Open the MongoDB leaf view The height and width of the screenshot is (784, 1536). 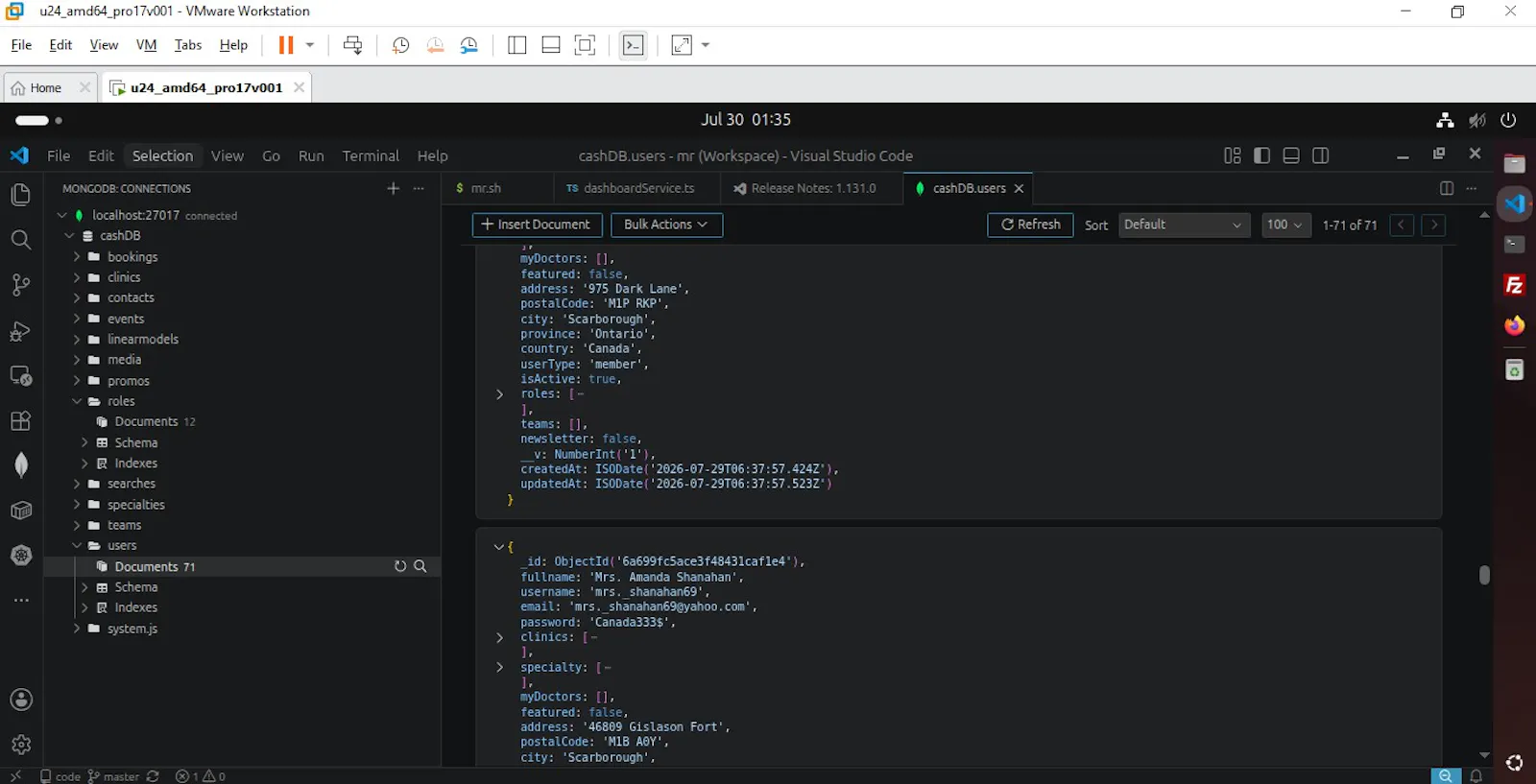click(x=21, y=465)
